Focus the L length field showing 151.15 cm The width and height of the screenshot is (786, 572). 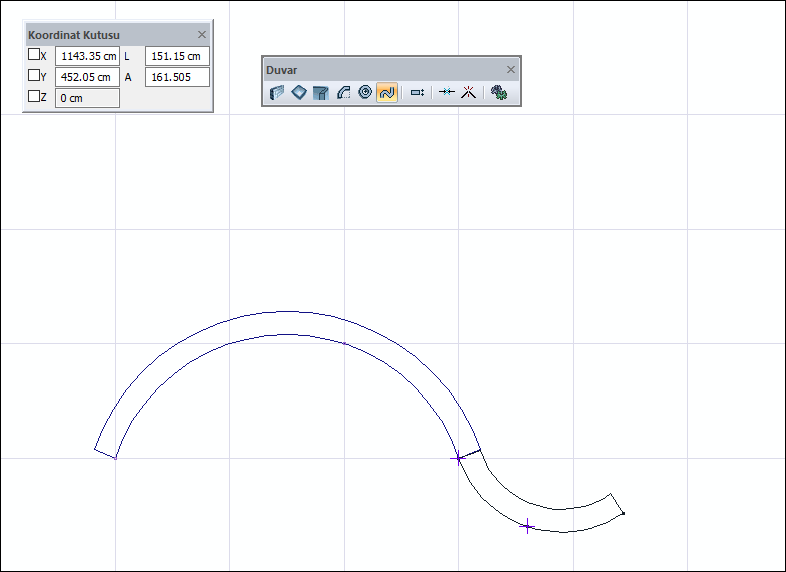[x=177, y=56]
